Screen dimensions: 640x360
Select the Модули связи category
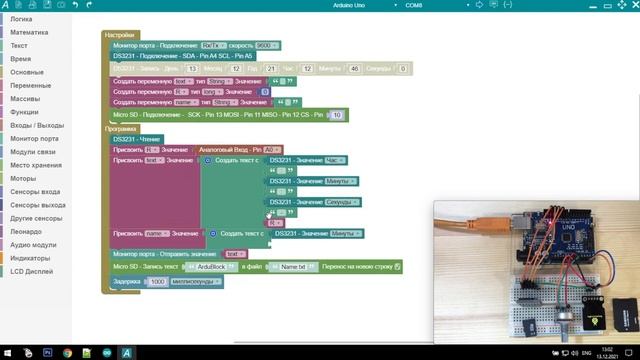pos(33,152)
